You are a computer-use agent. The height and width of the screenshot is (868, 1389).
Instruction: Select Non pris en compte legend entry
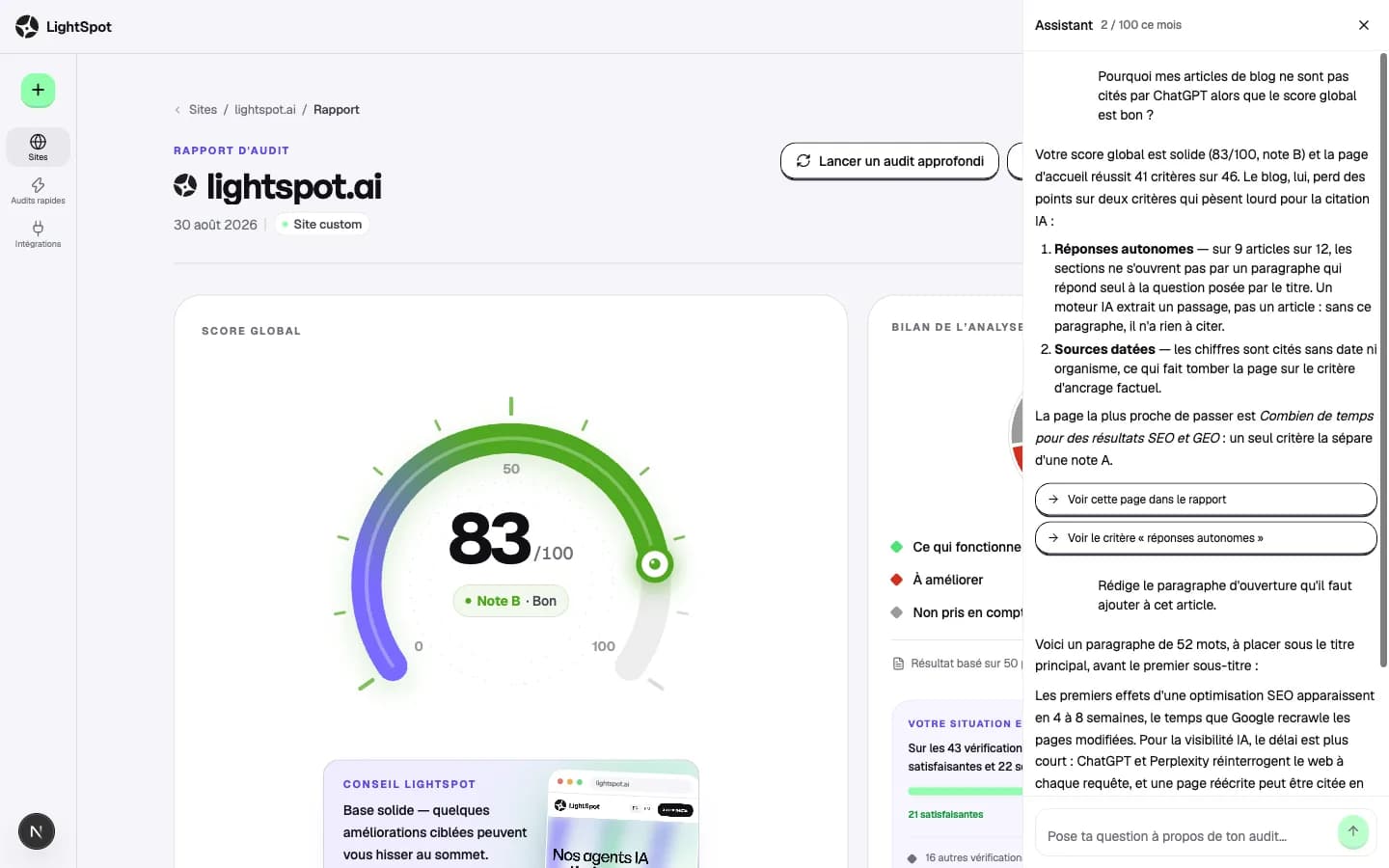pyautogui.click(x=956, y=612)
